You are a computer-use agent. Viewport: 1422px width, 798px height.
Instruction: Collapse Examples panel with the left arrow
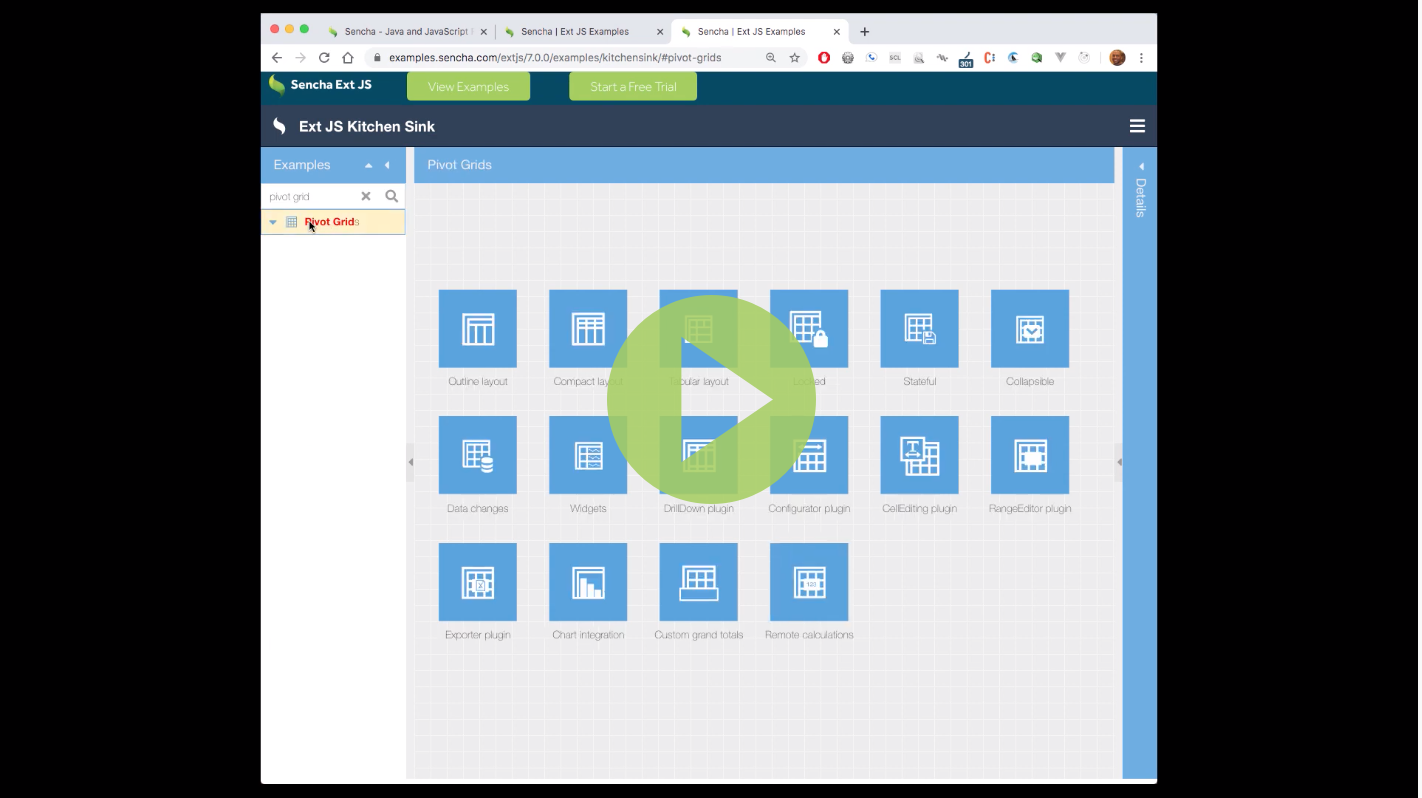click(387, 165)
